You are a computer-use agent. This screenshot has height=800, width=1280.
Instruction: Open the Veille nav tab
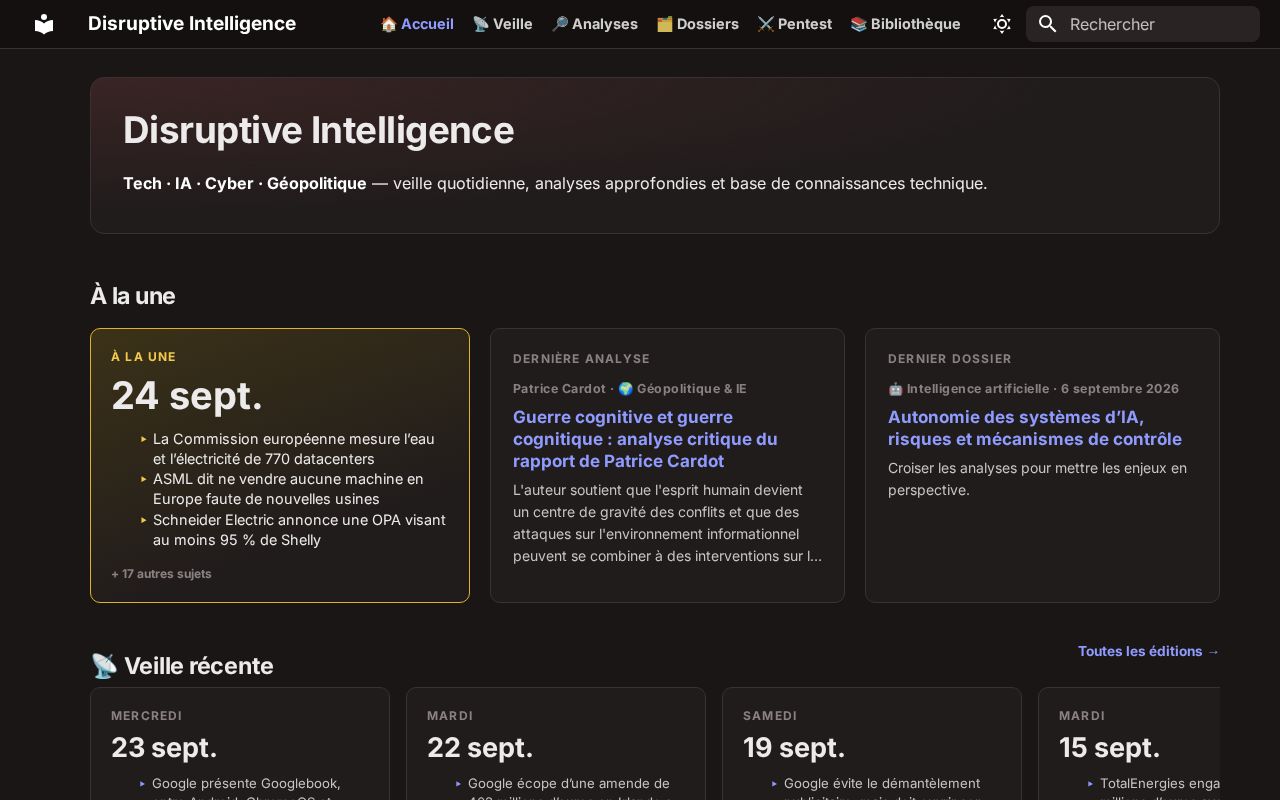click(x=502, y=24)
